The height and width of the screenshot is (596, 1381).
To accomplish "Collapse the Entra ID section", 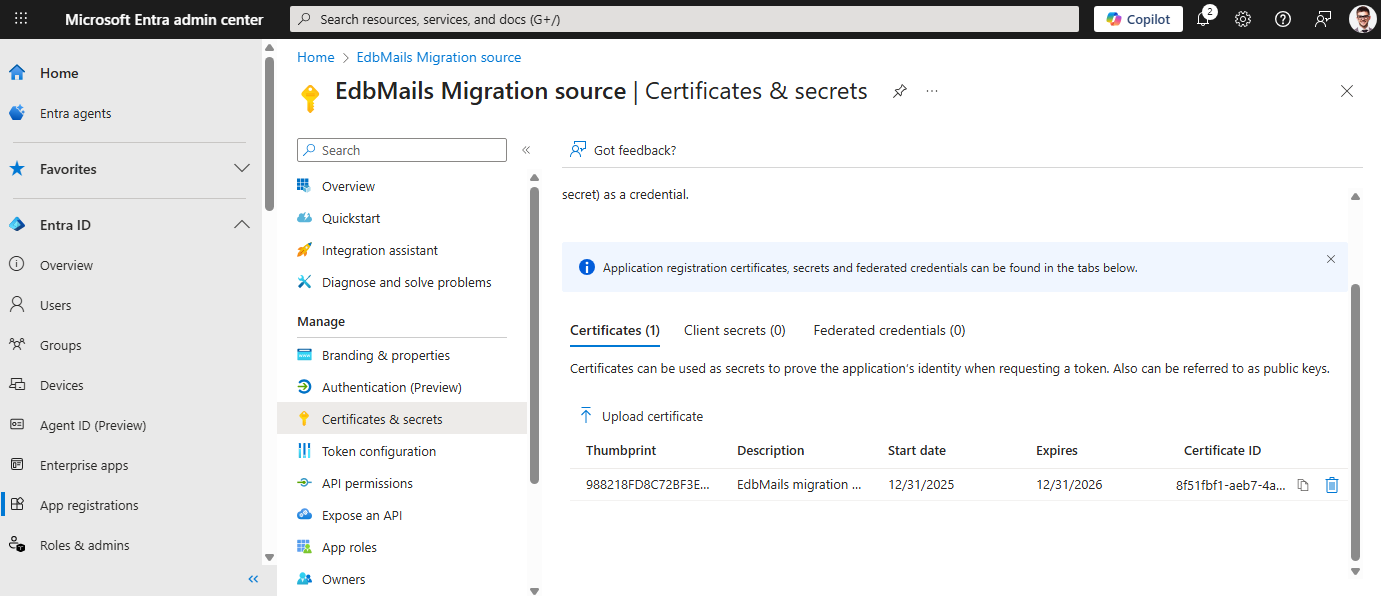I will coord(241,225).
